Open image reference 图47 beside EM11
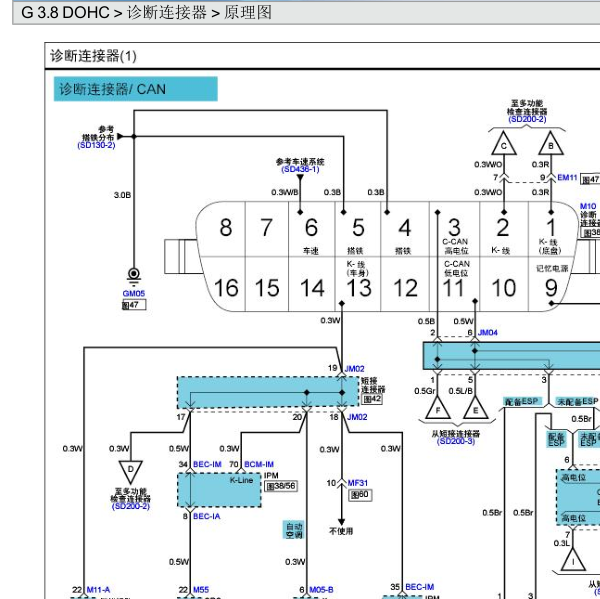600x599 pixels. (590, 180)
